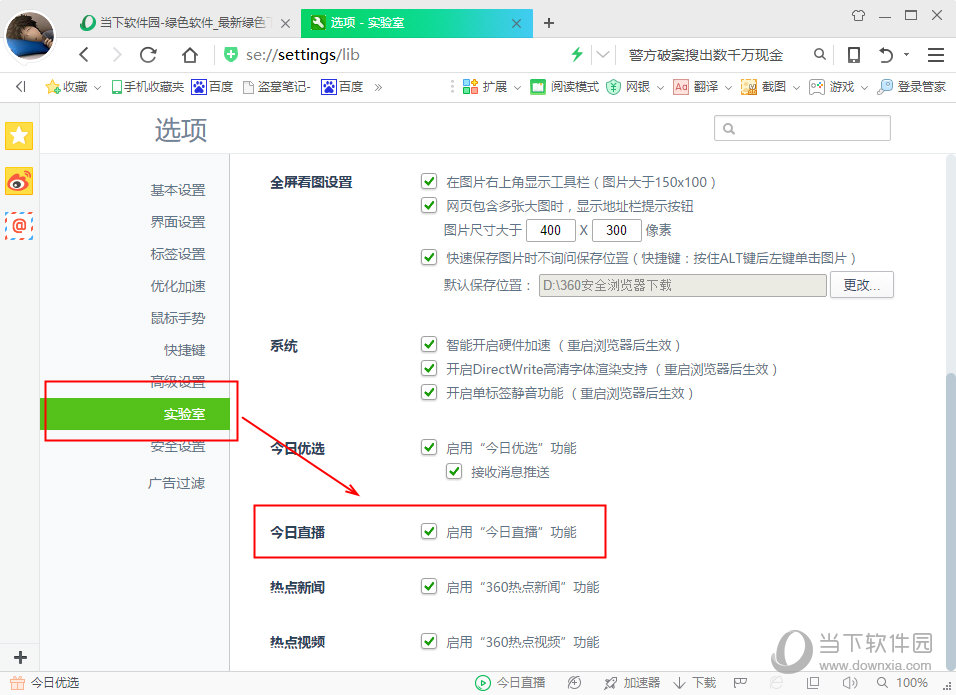Type in the settings search box
Screen dimensions: 956x695
(x=800, y=128)
